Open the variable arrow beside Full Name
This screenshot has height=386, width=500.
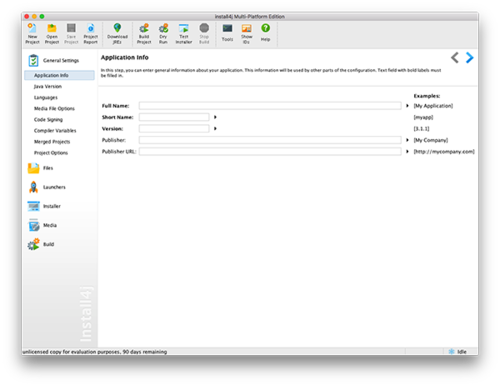coord(407,106)
